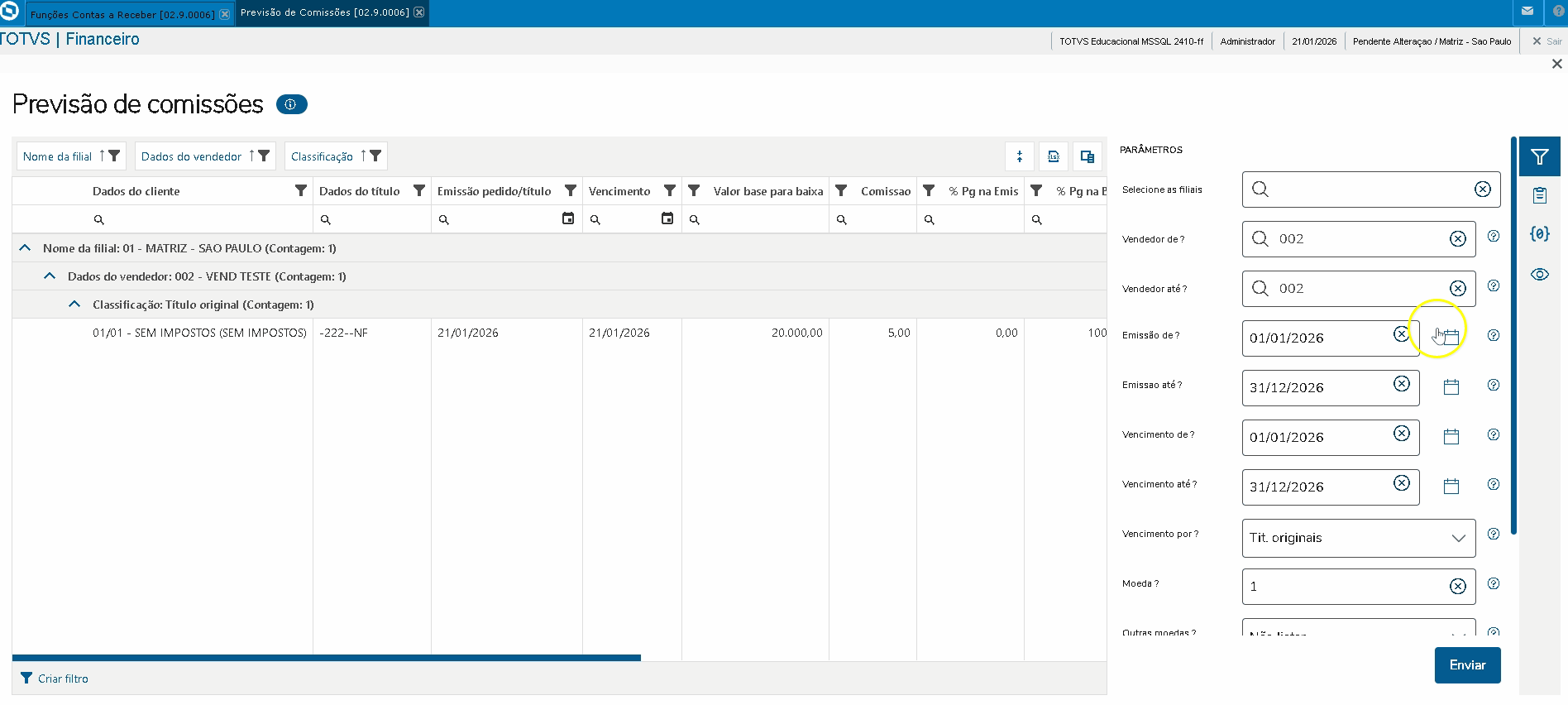Toggle filter on Dados do cliente column
Screen dimensions: 1568x705
tap(301, 191)
